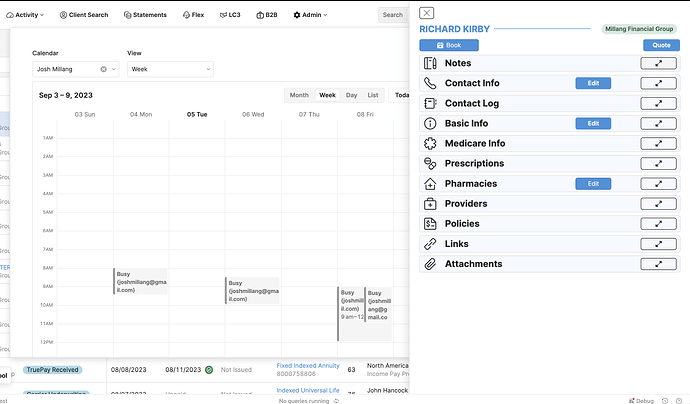The image size is (690, 404).
Task: Click the Debug status bar icon
Action: [x=632, y=400]
